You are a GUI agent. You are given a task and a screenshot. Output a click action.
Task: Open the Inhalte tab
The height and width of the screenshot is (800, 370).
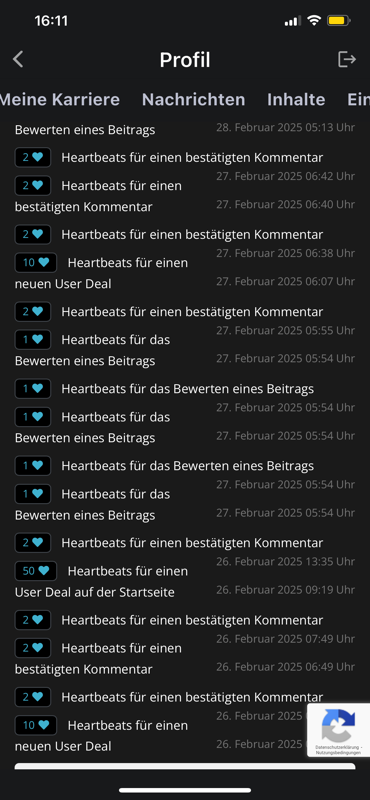click(296, 99)
